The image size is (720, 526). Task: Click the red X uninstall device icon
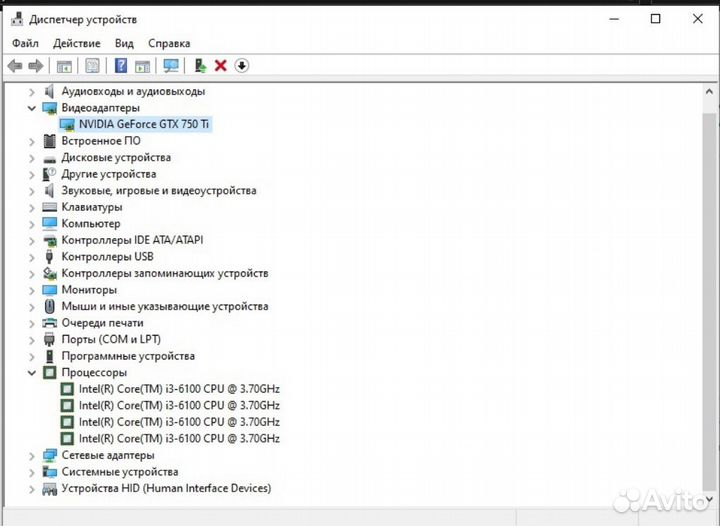[x=221, y=66]
